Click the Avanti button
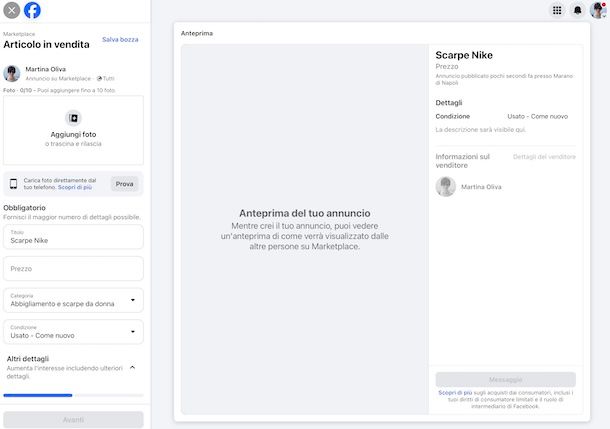This screenshot has height=429, width=610. [73, 420]
